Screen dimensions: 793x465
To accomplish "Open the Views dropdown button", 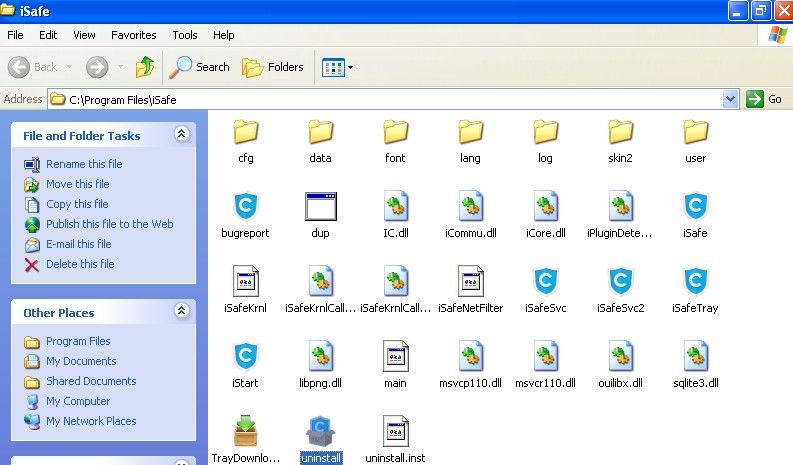I will (337, 67).
